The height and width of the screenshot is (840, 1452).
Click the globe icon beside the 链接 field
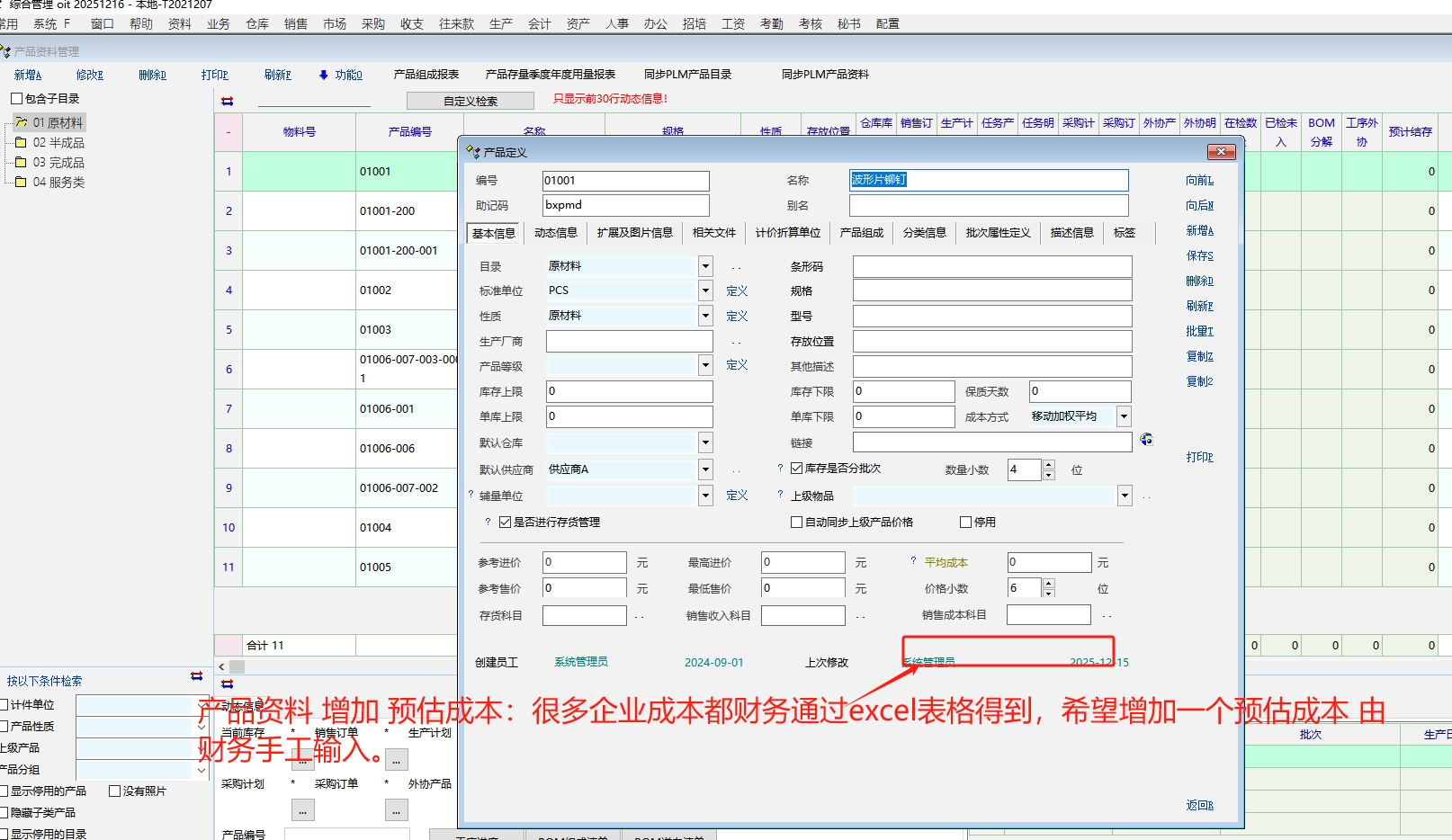[x=1146, y=440]
